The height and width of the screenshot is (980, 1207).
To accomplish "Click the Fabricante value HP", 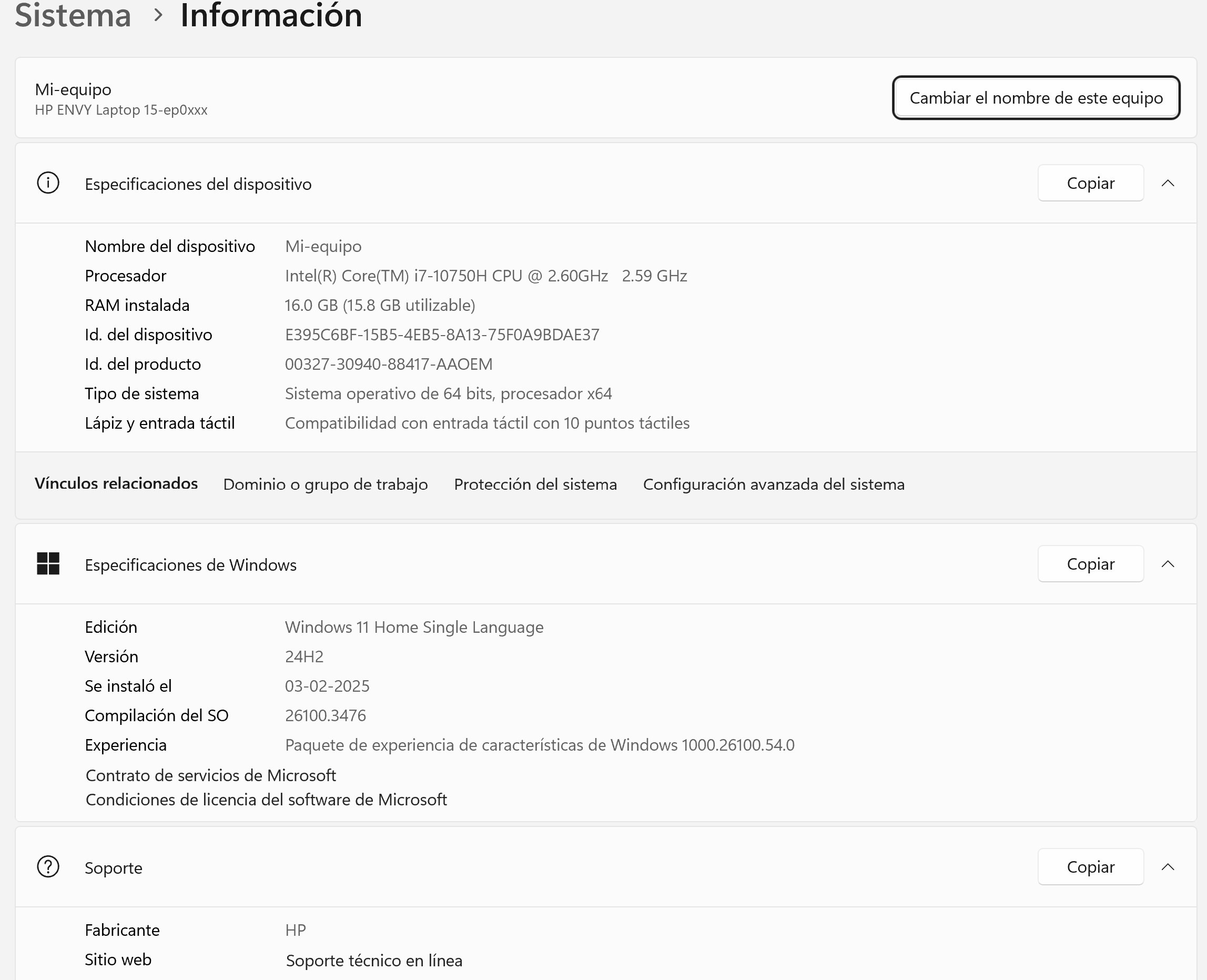I will pyautogui.click(x=296, y=930).
